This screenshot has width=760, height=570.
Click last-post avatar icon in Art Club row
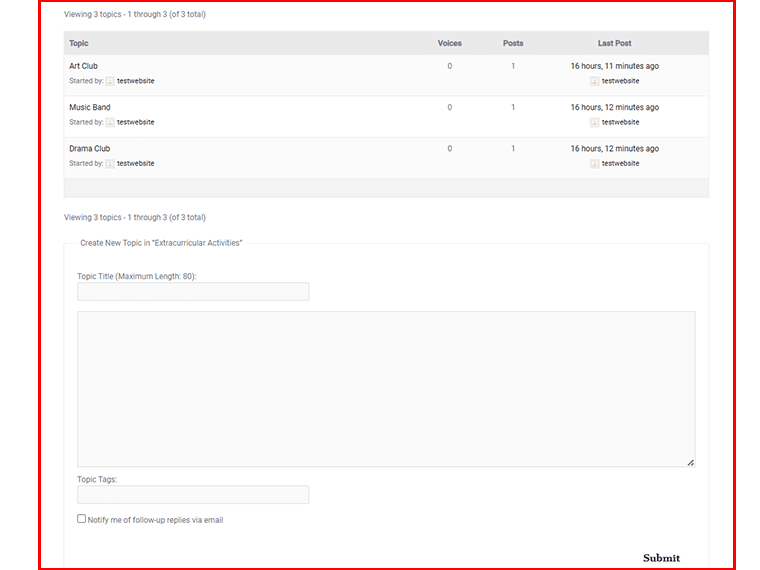tap(594, 81)
